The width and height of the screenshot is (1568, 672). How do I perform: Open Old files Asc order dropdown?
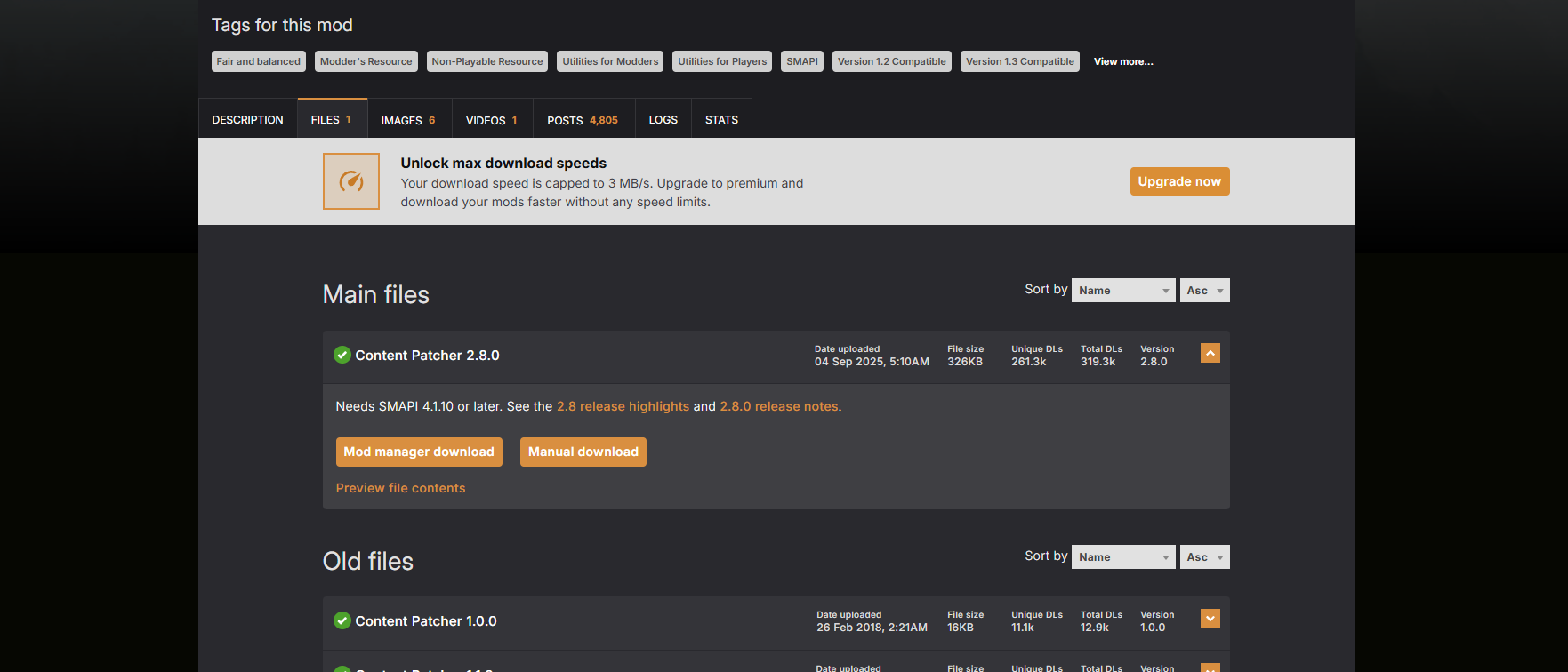1204,557
